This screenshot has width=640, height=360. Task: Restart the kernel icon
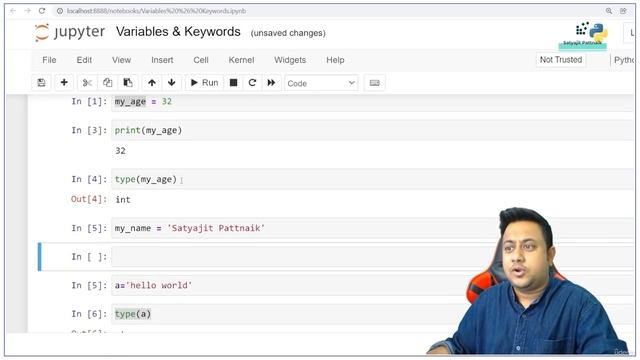coord(252,83)
